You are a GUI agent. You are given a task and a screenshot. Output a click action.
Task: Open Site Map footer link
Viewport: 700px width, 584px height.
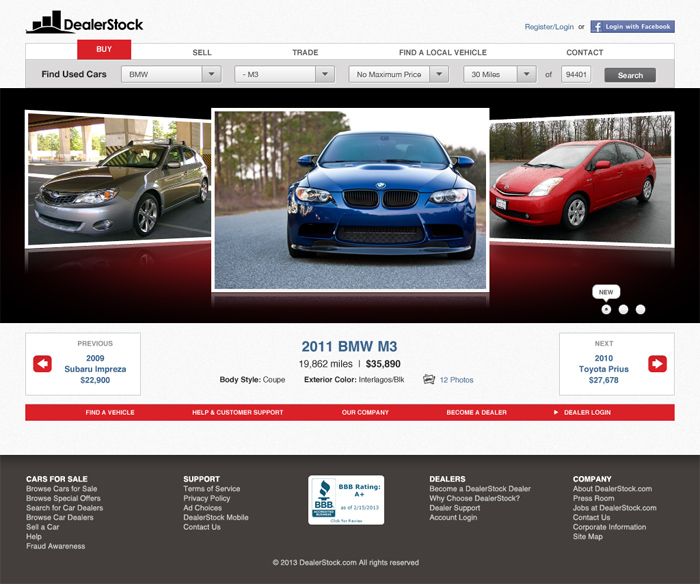588,537
